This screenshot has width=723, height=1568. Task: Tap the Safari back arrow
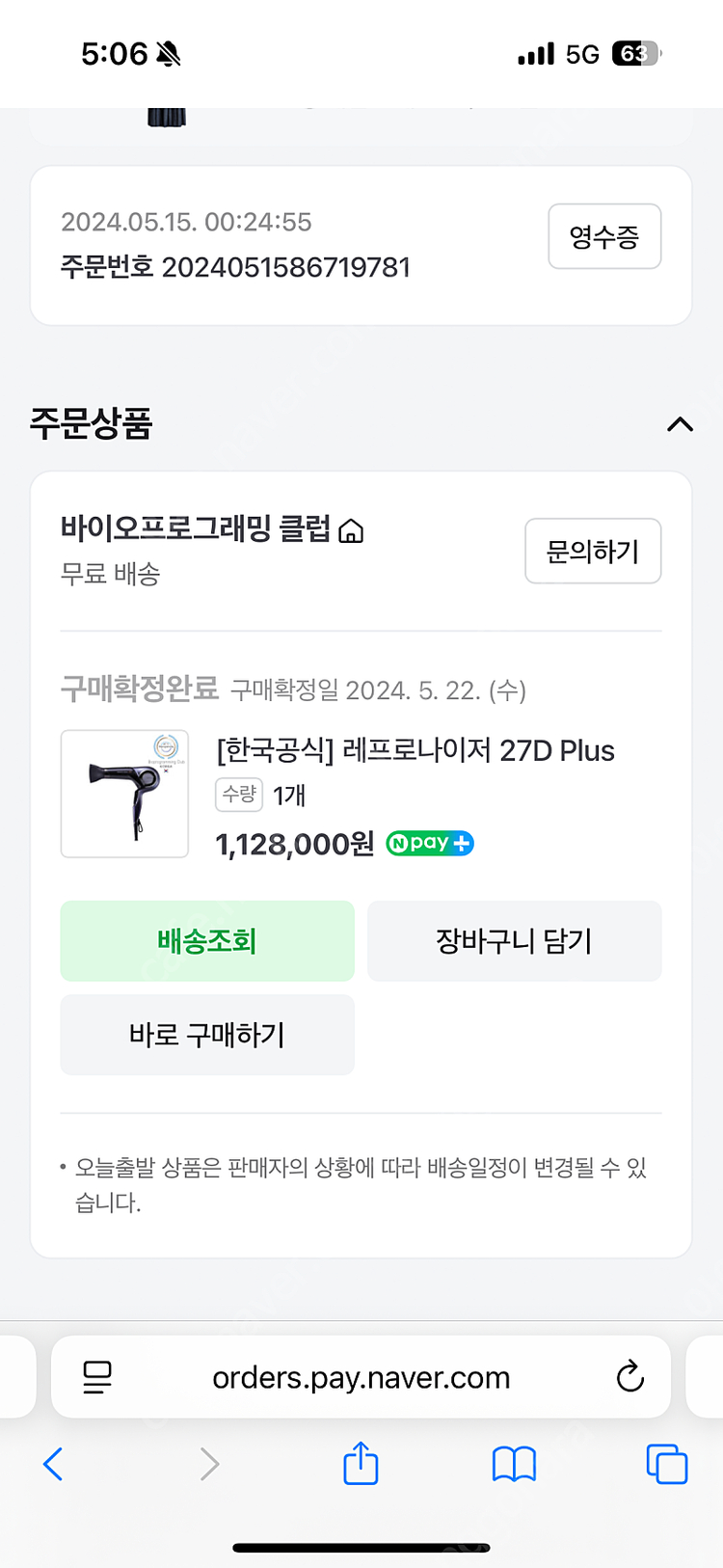point(54,1464)
